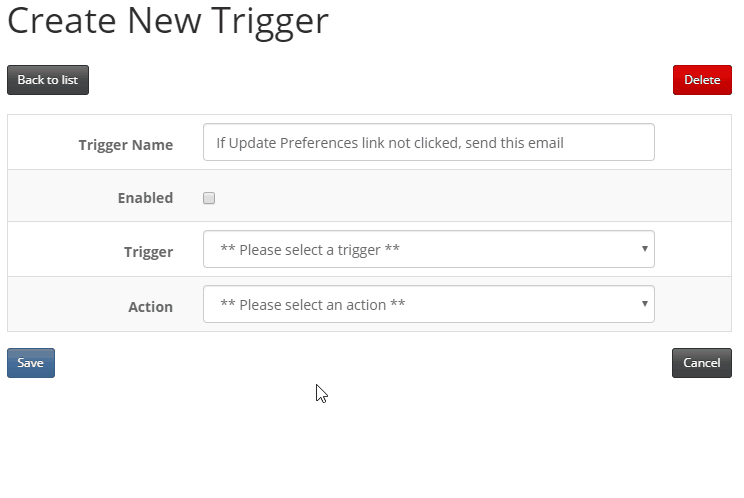Screen dimensions: 744x498
Task: Click the Enabled label text
Action: 145,198
